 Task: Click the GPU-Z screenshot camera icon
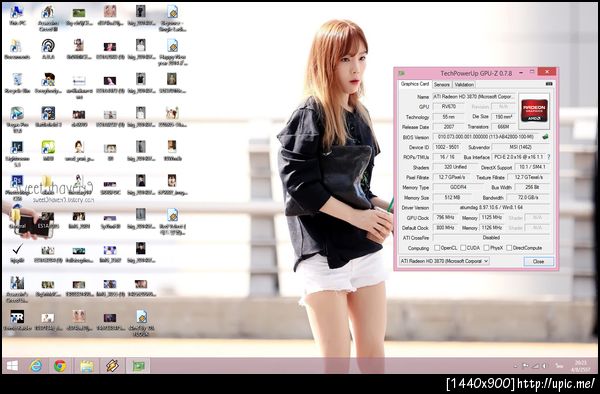(549, 83)
